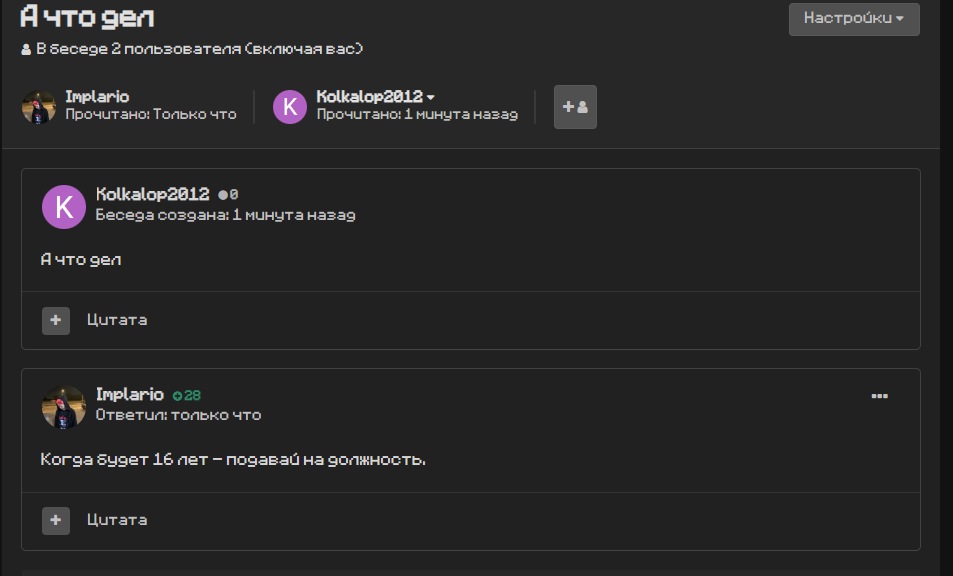Image resolution: width=953 pixels, height=576 pixels.
Task: Click the plus icon to quote Kolkalop2012's message
Action: (x=56, y=320)
